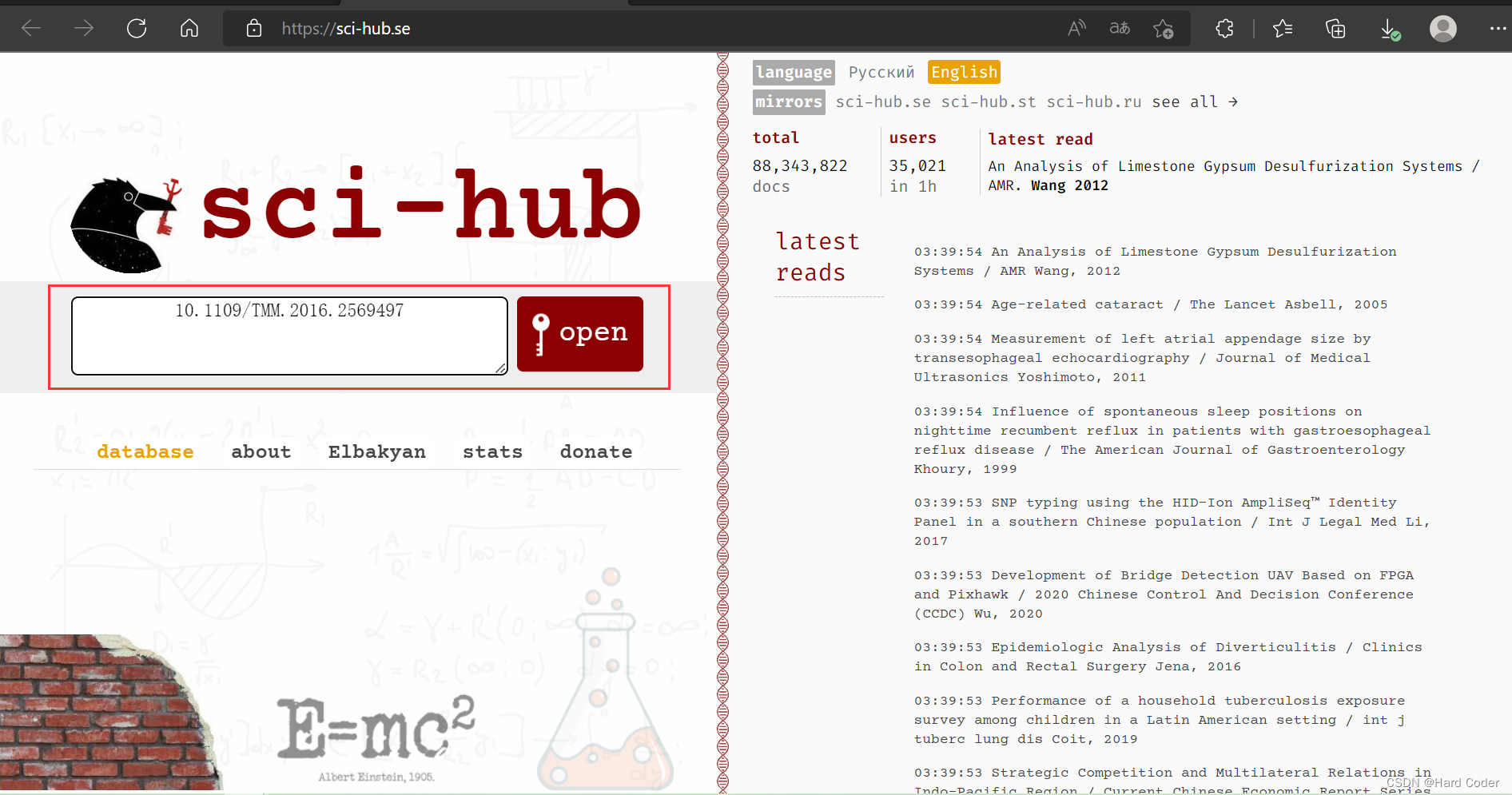Screen dimensions: 1512x795
Task: Open browser settings and more menu
Action: [1498, 29]
